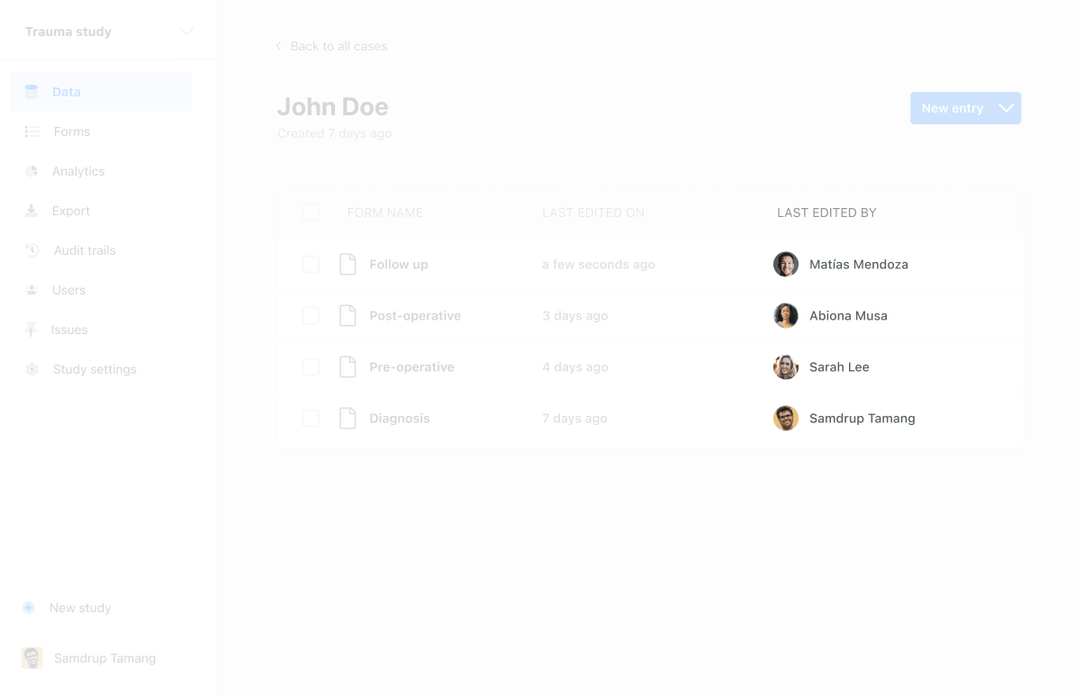The height and width of the screenshot is (695, 1080).
Task: Select the Data icon in the sidebar
Action: pos(31,91)
